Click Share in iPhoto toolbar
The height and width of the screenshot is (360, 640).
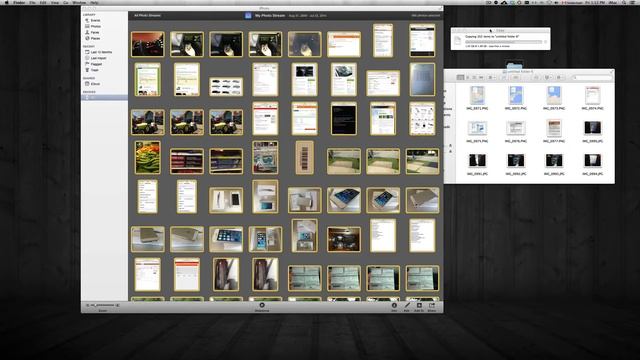coord(432,307)
